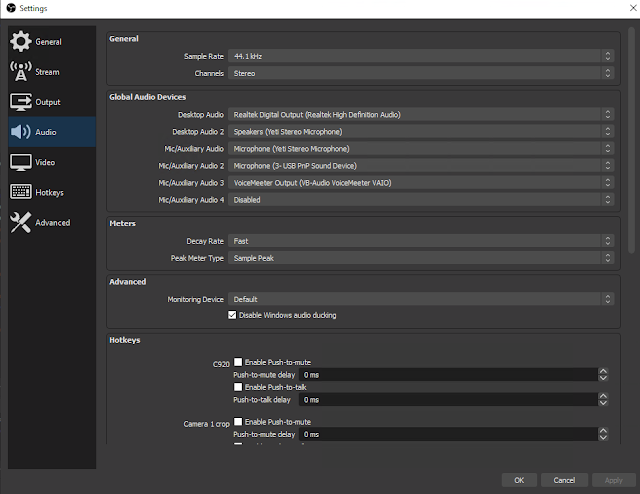Click the Apply button
640x494 pixels.
(x=613, y=480)
